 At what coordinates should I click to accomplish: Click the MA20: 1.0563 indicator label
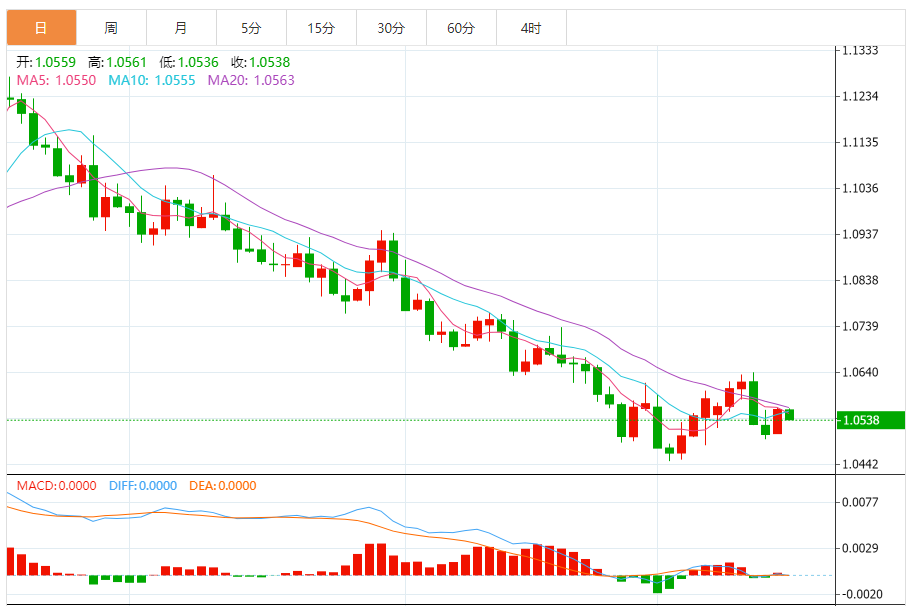[x=251, y=80]
